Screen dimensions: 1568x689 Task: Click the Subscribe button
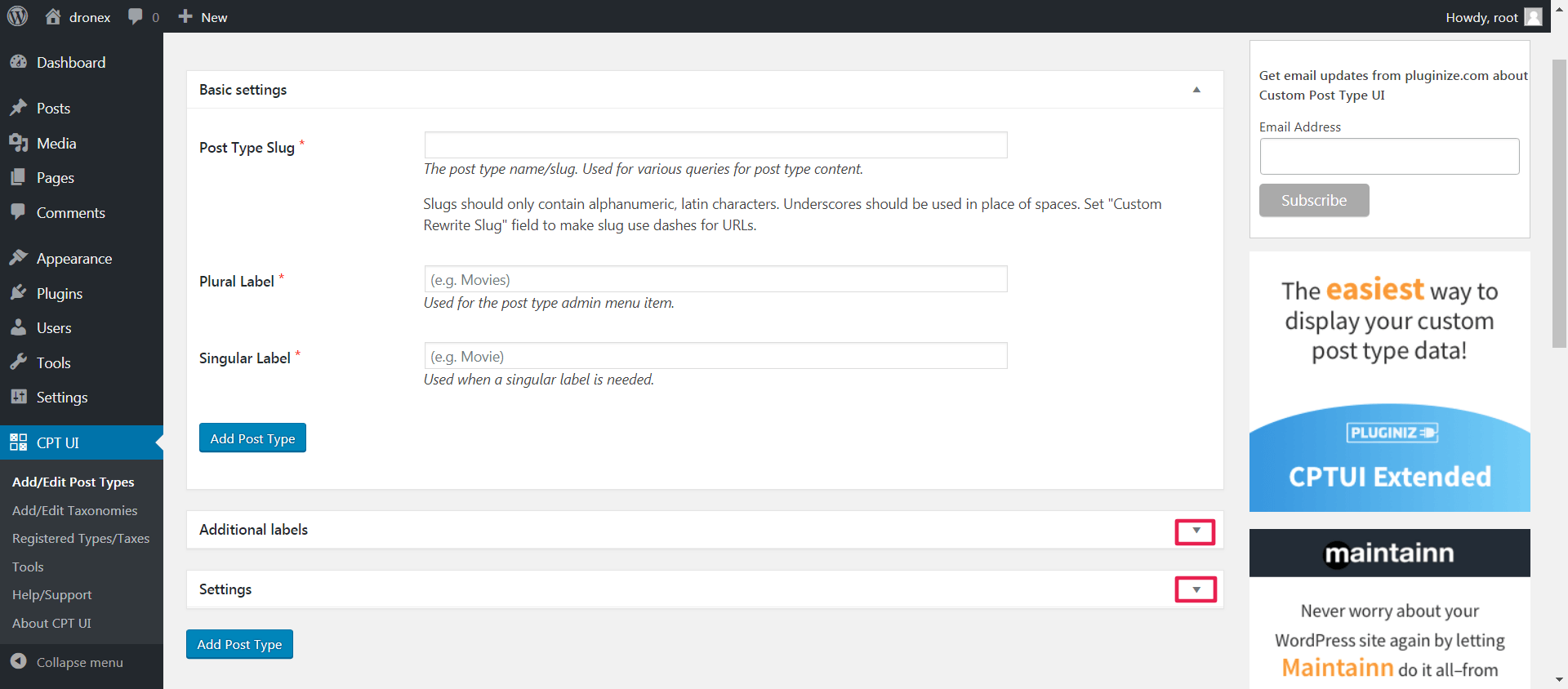(x=1314, y=200)
